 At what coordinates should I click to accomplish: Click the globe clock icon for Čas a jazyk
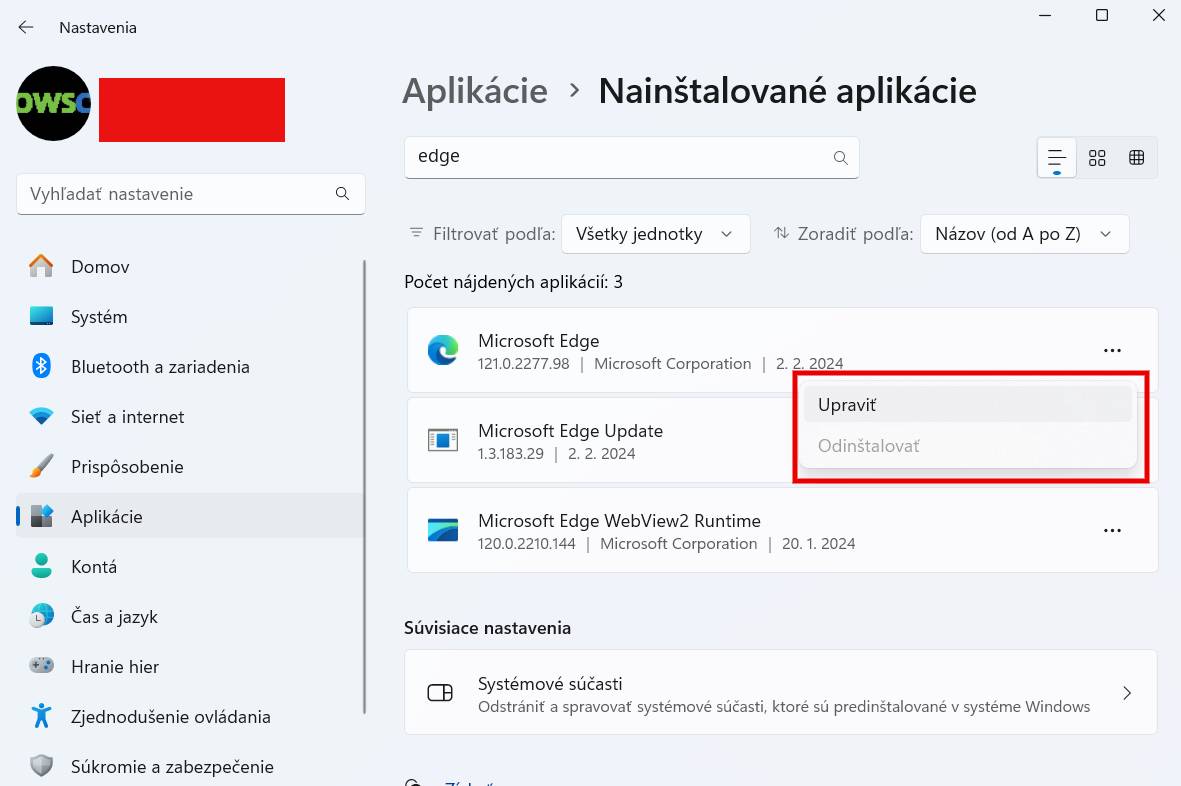41,617
